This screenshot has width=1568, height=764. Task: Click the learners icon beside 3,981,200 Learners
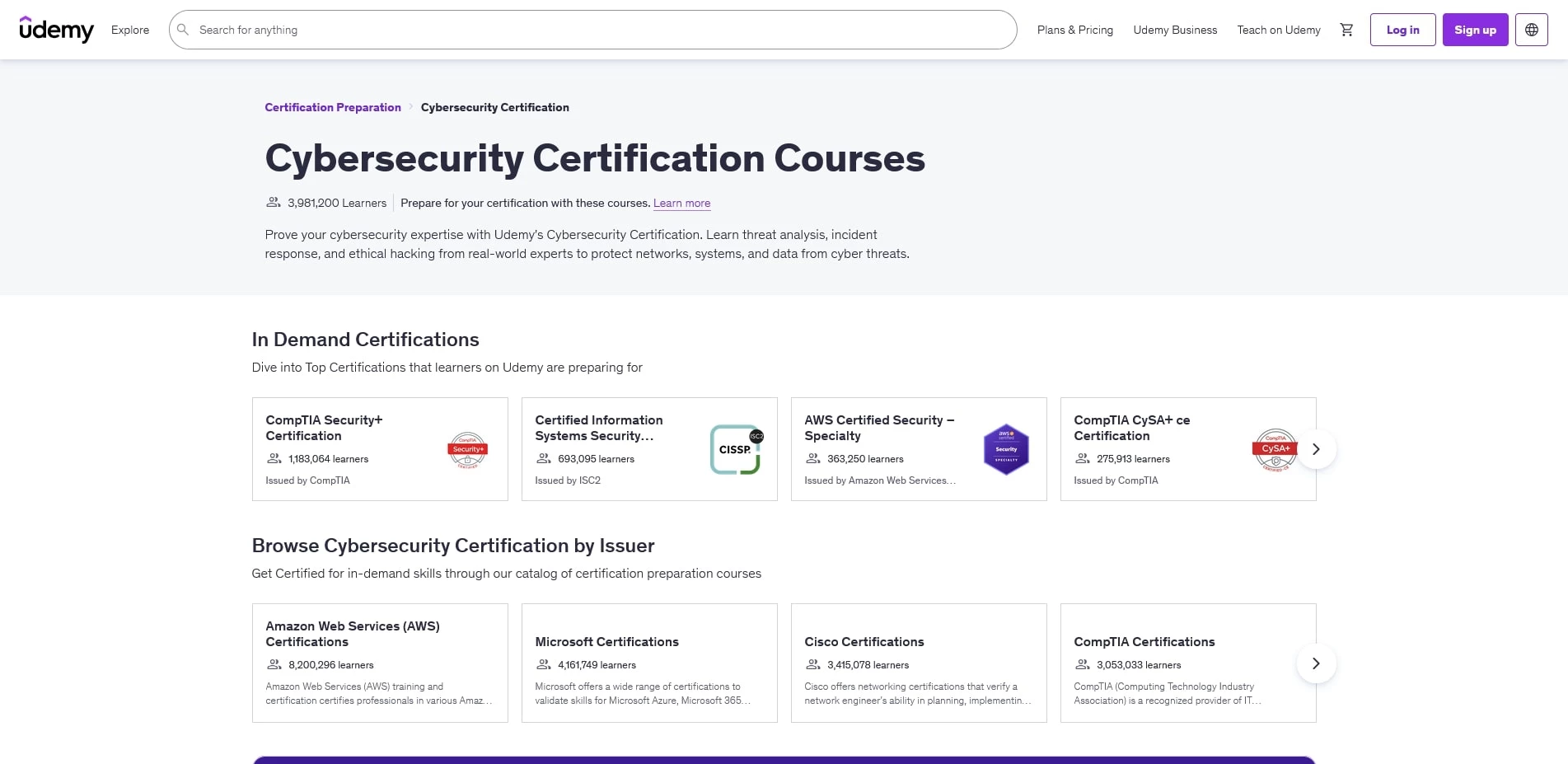pyautogui.click(x=273, y=203)
